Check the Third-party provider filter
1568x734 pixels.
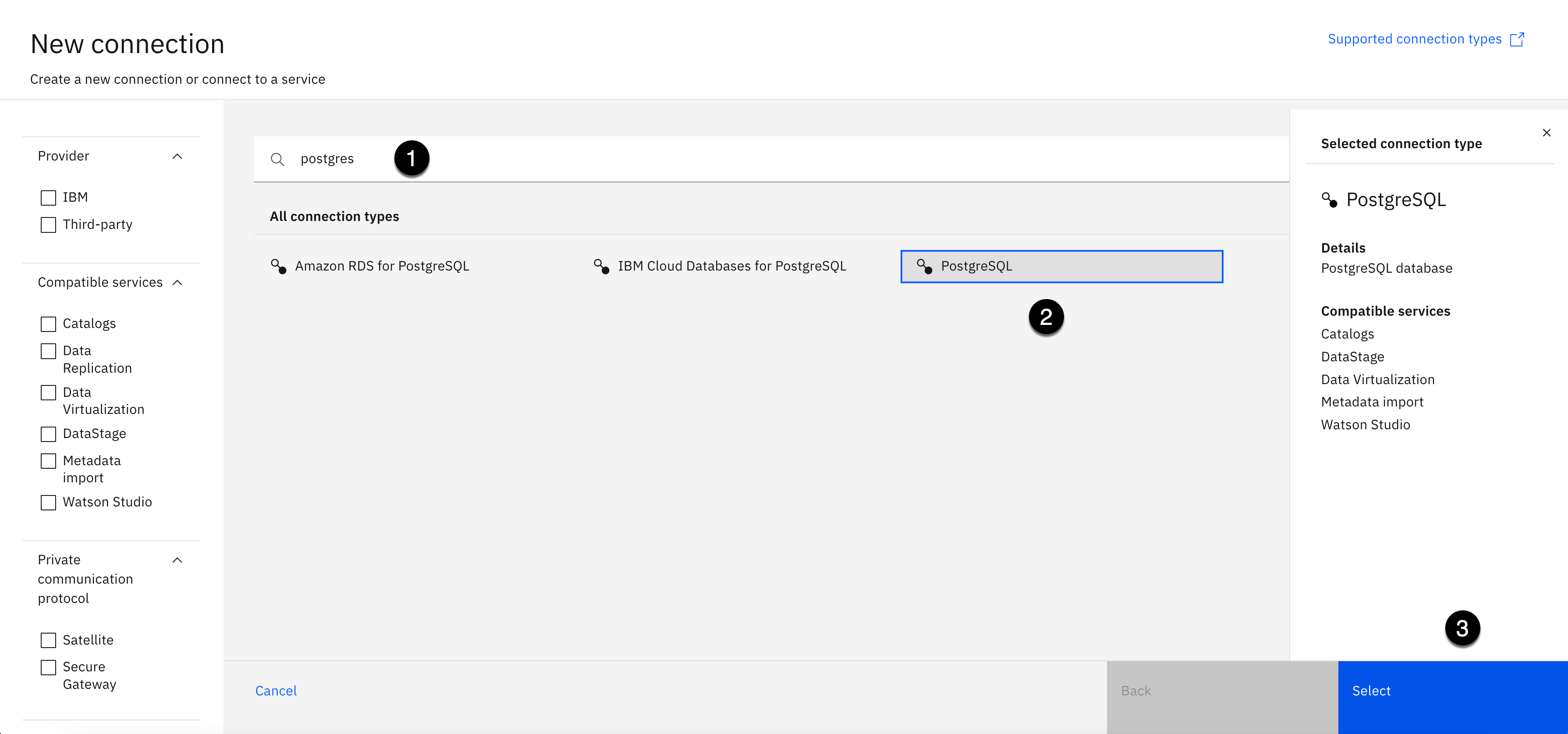click(x=48, y=225)
